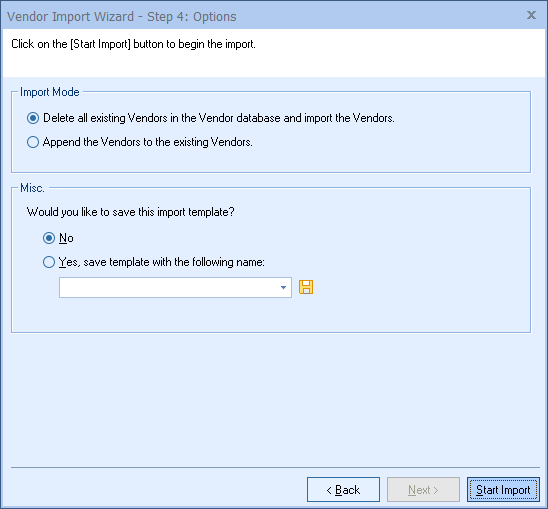The width and height of the screenshot is (548, 509).
Task: Begin the import with Start Import button
Action: [x=503, y=489]
